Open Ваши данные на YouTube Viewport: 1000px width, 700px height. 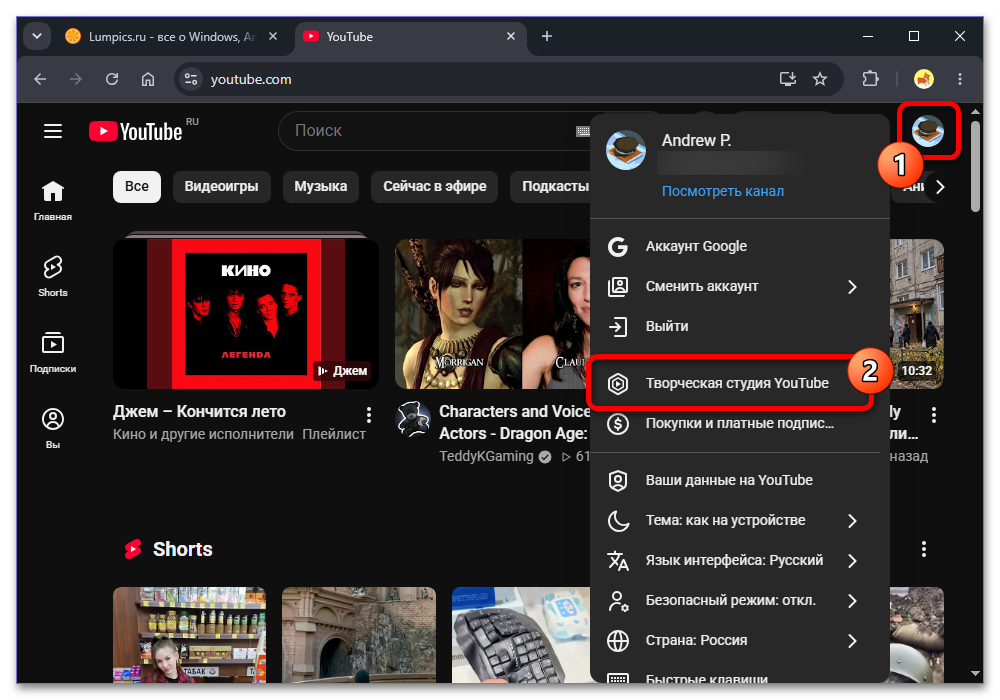pos(740,481)
